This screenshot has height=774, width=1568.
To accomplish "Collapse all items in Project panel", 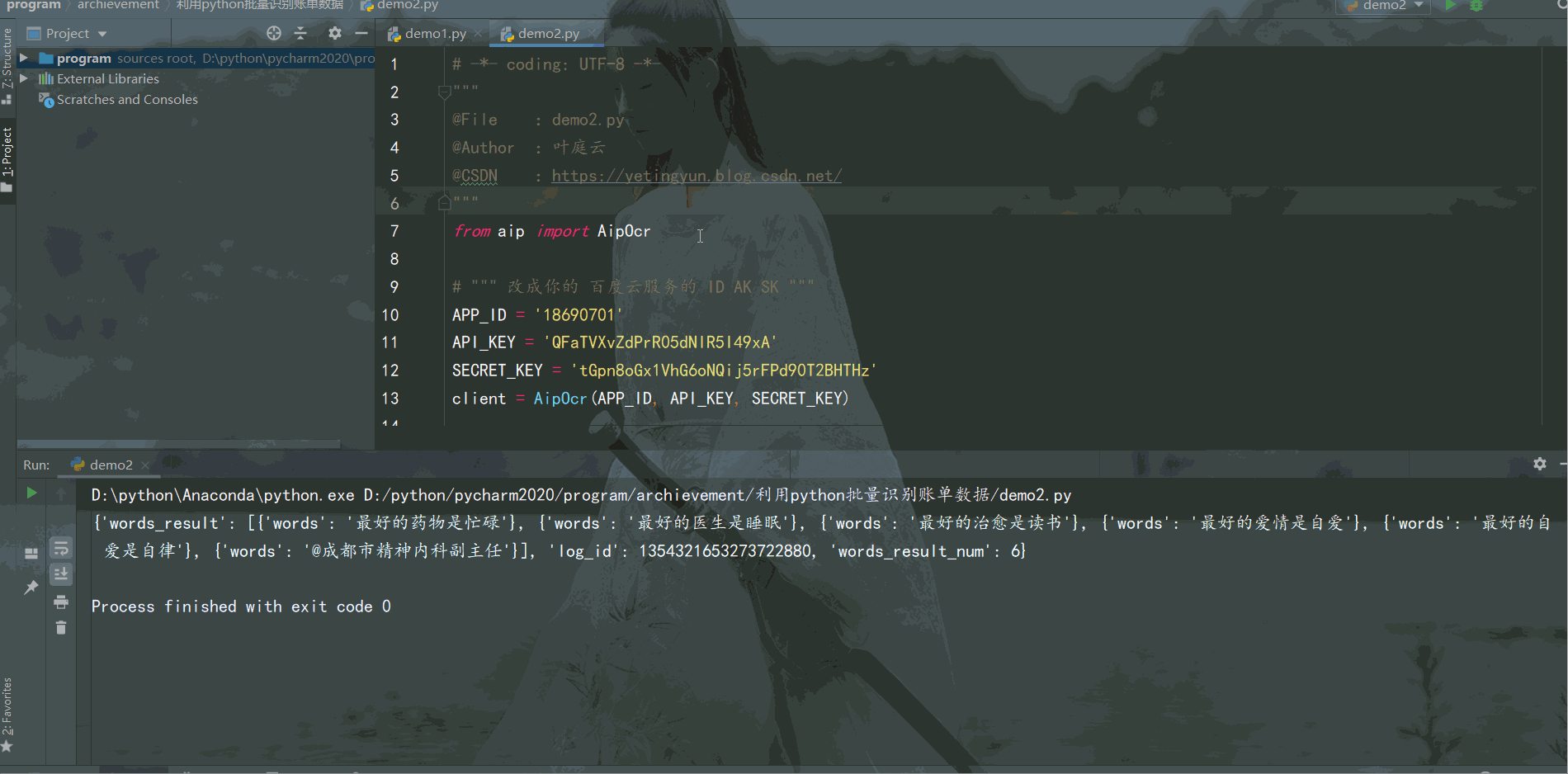I will coord(300,33).
